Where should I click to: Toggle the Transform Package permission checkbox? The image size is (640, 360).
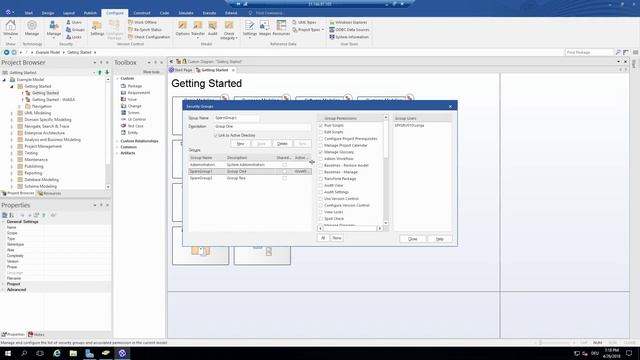click(x=320, y=179)
